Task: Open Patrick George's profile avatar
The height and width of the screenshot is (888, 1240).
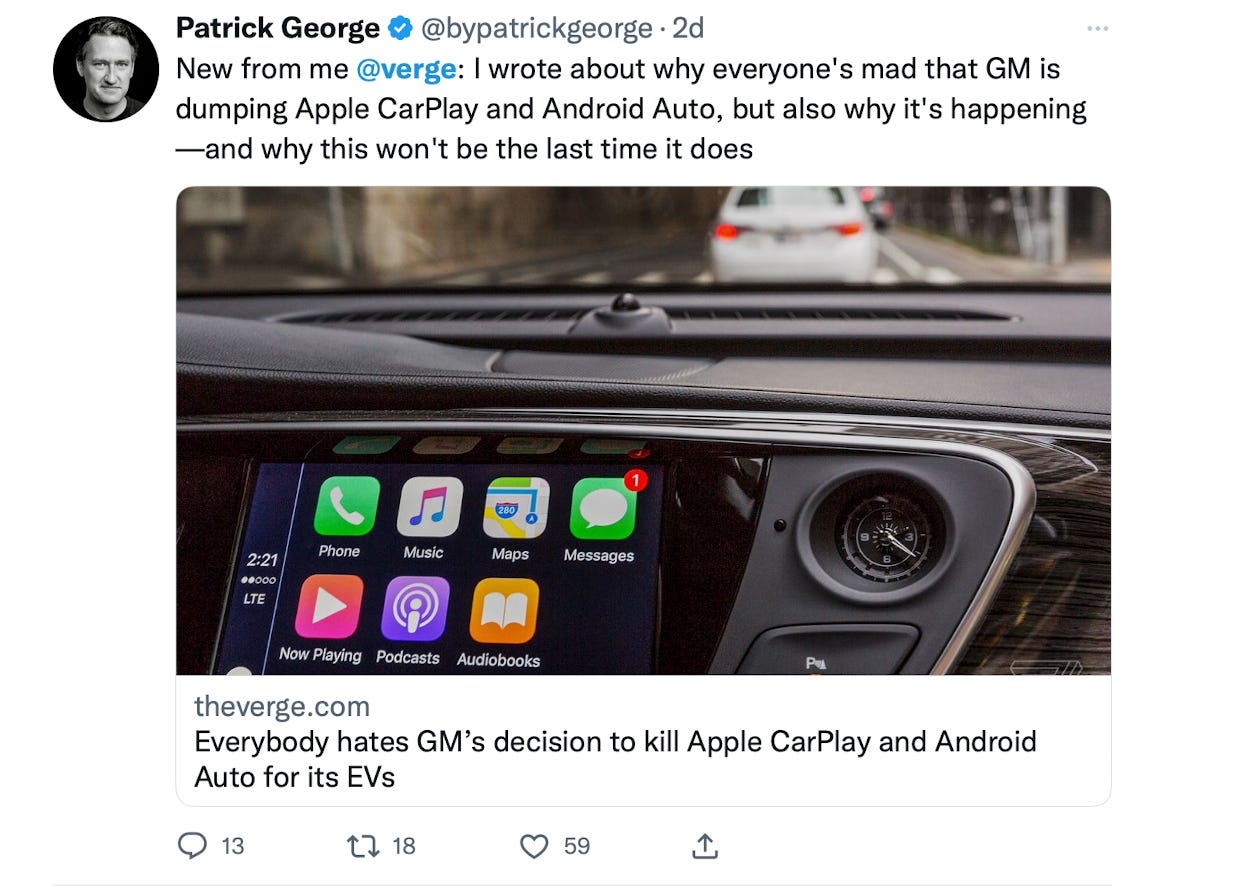Action: 105,68
